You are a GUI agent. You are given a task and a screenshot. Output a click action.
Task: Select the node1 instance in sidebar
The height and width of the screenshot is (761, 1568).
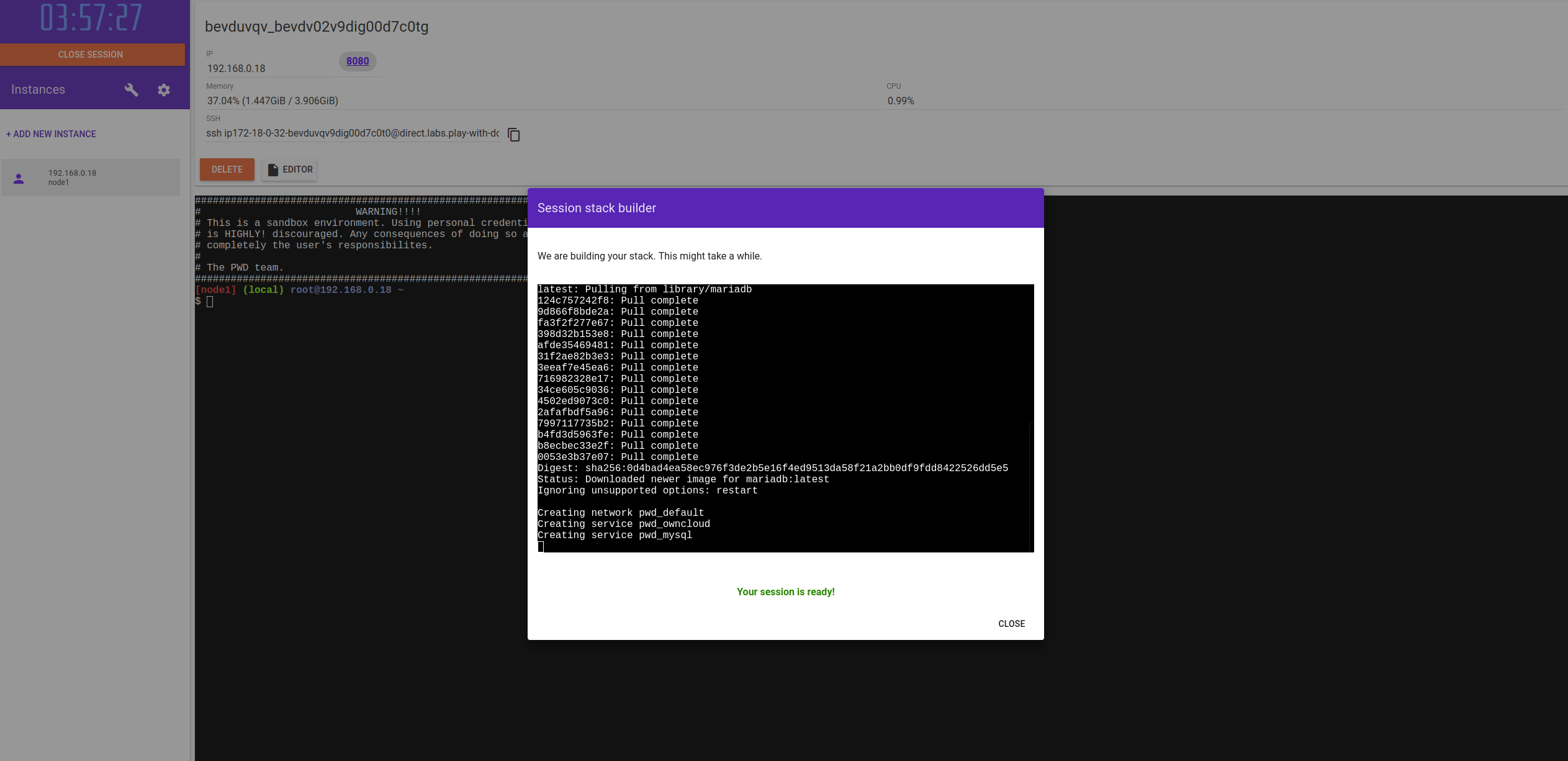pyautogui.click(x=91, y=178)
